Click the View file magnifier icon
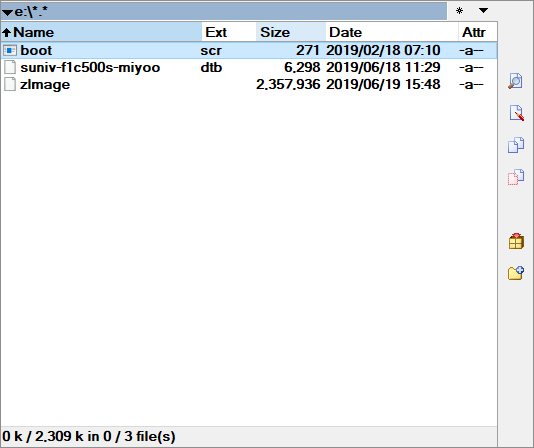This screenshot has height=448, width=534. coord(516,81)
